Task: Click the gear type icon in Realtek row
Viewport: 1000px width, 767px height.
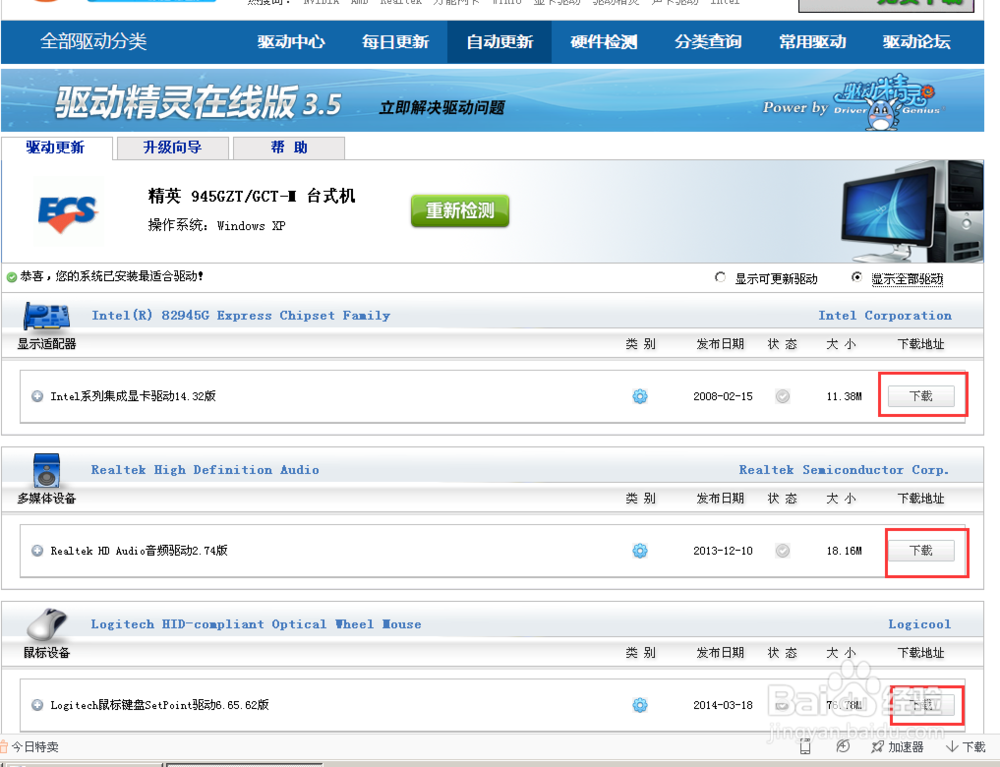Action: point(640,550)
